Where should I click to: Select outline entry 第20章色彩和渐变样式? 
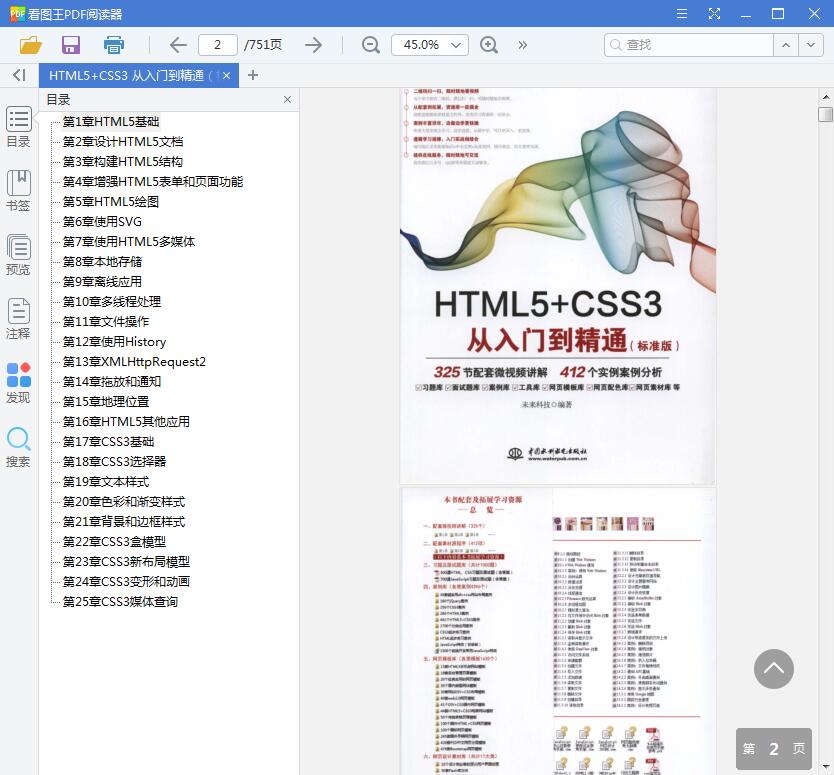[124, 502]
